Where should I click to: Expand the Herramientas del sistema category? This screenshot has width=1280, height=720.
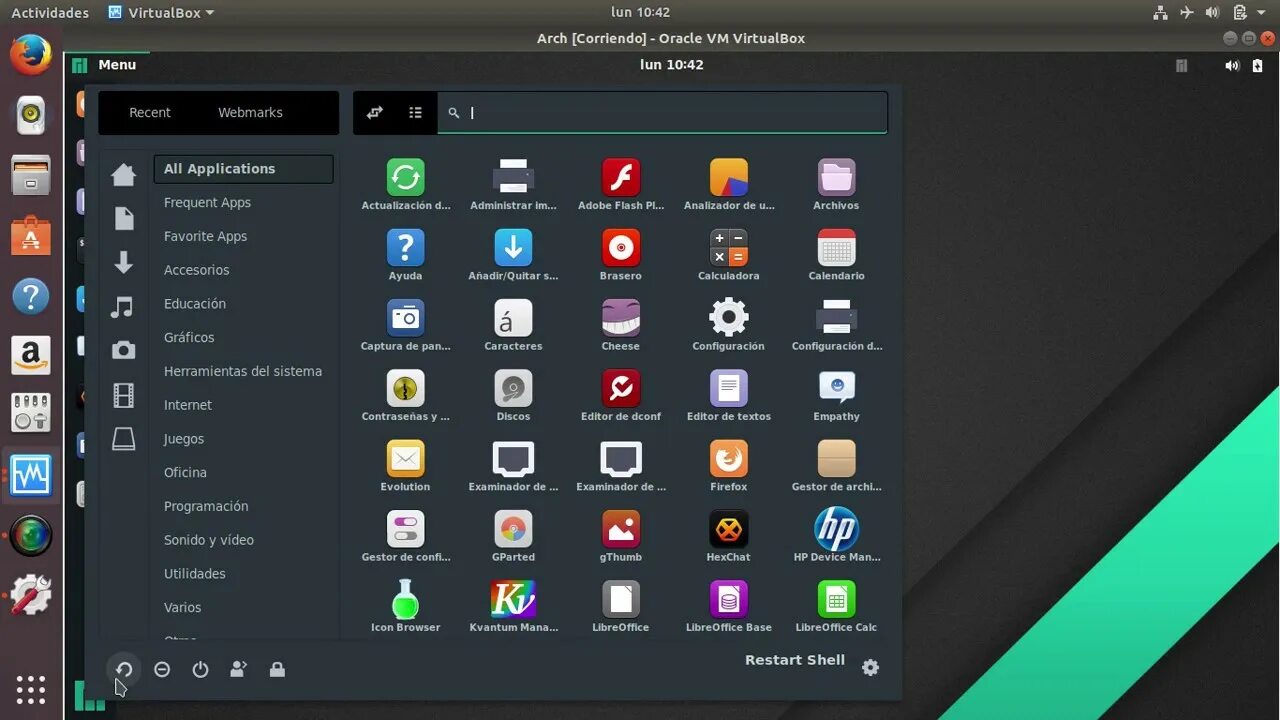[243, 370]
